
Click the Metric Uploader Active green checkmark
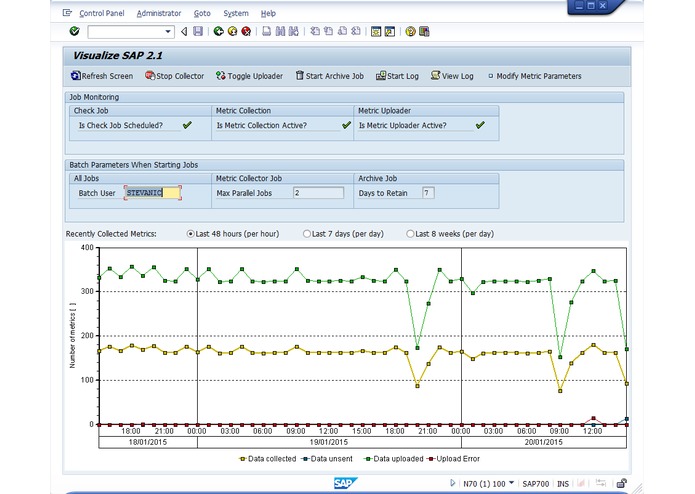pos(480,125)
